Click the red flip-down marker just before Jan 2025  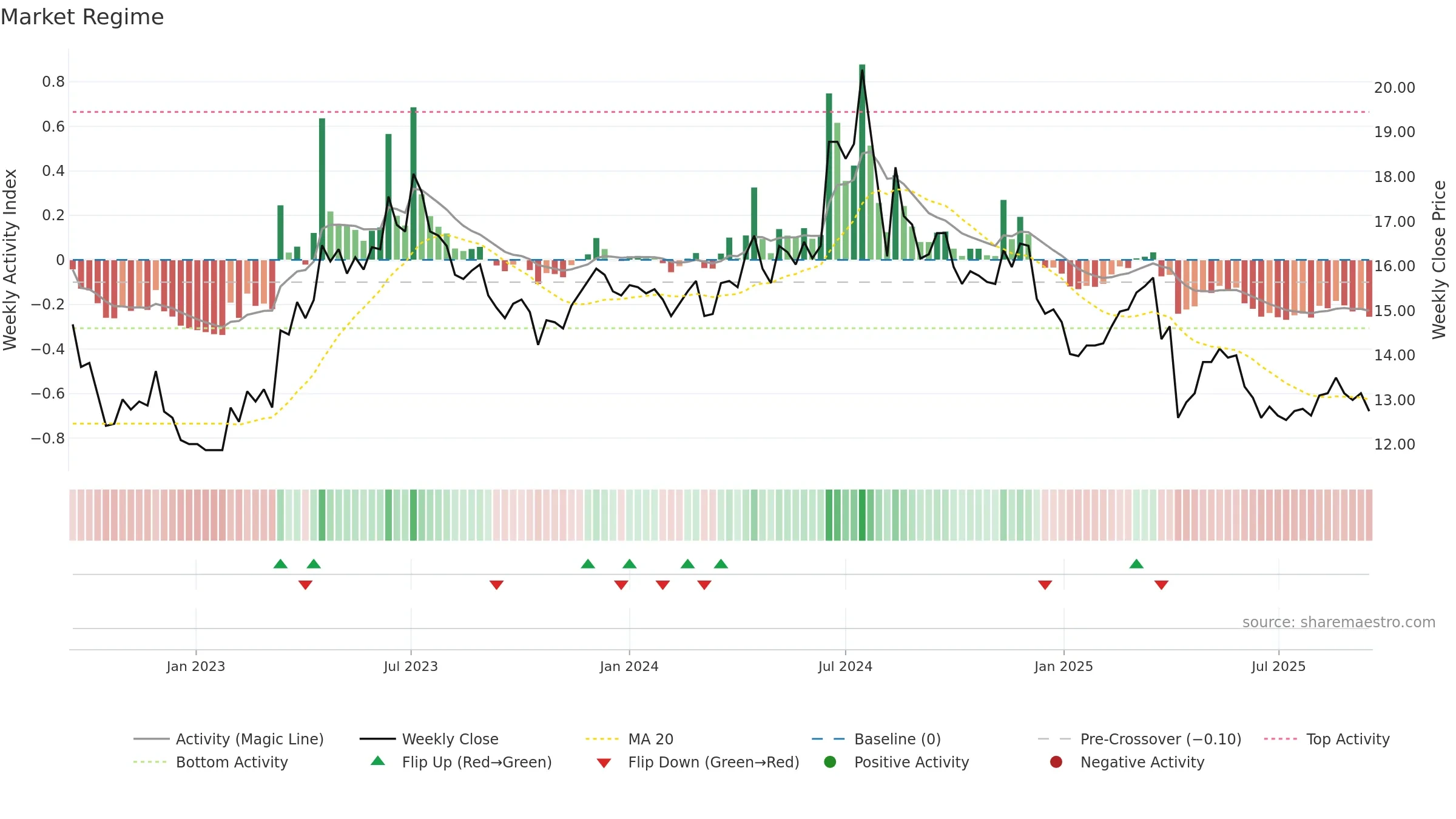(x=1045, y=585)
